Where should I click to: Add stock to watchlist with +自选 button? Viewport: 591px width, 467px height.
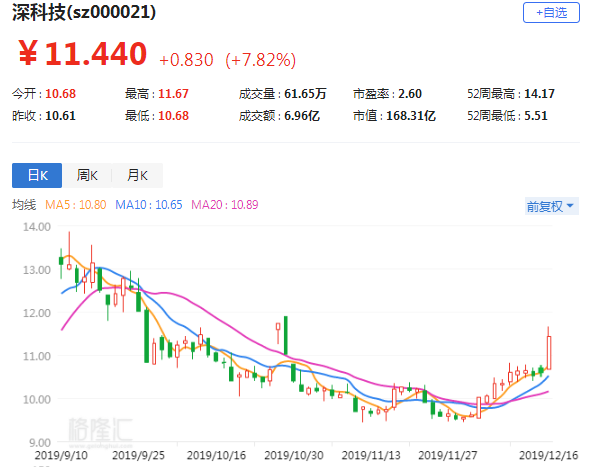[551, 12]
